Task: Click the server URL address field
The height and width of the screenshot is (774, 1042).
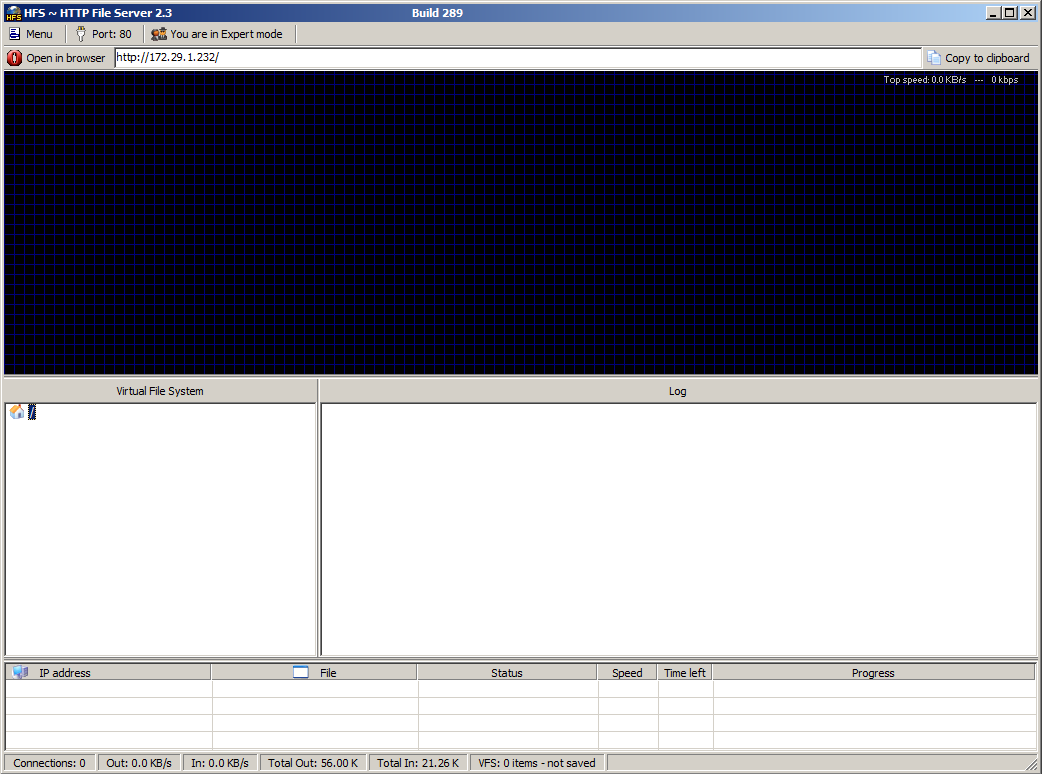Action: coord(517,58)
